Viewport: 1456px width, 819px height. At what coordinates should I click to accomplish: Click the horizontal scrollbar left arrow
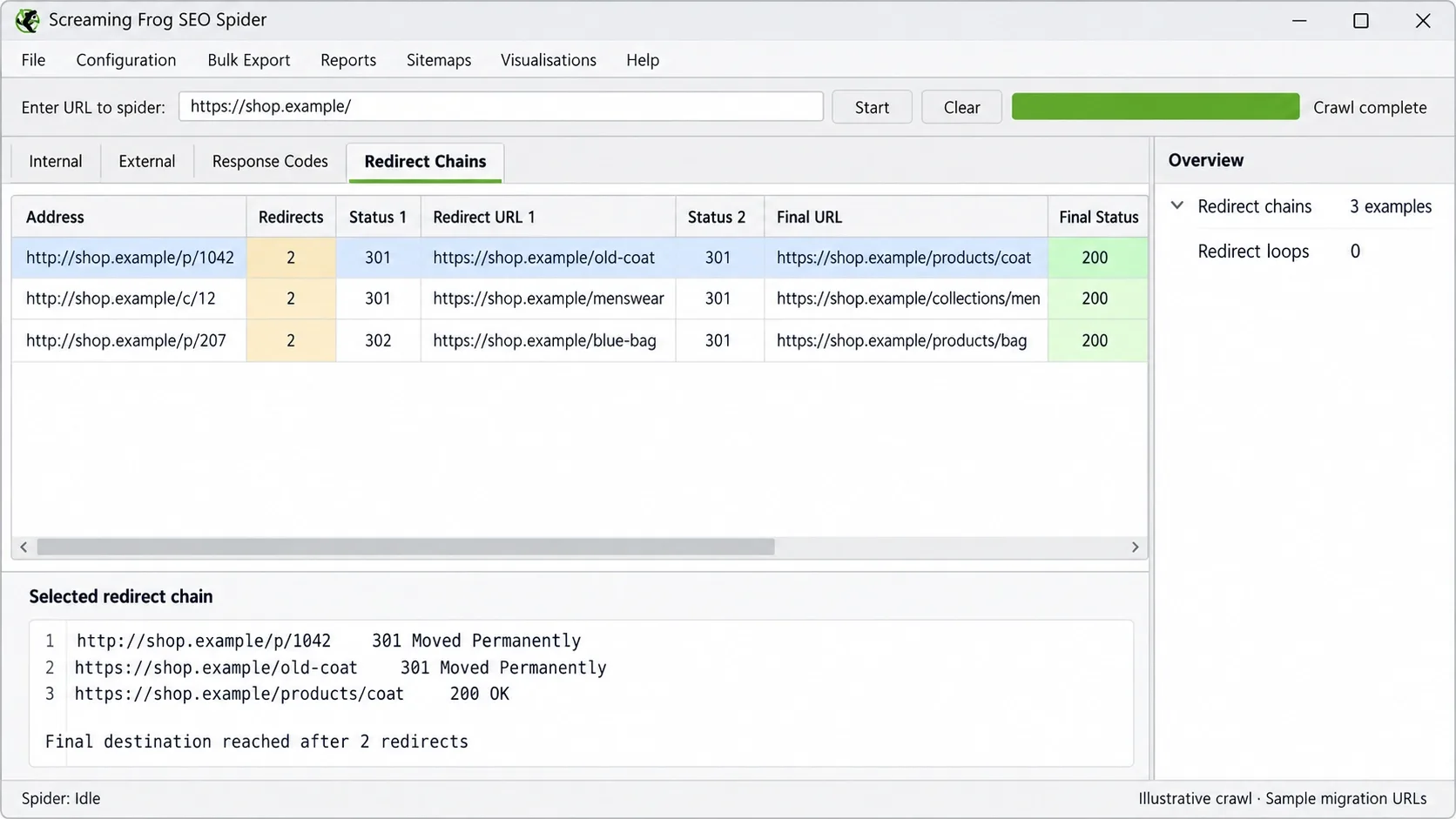click(24, 547)
